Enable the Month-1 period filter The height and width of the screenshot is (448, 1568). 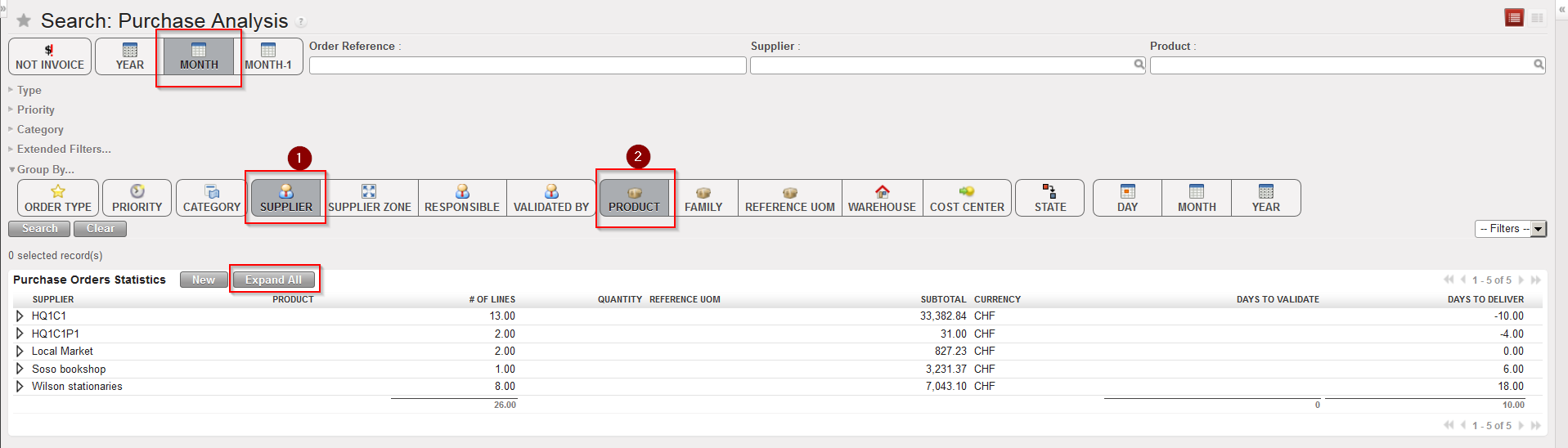coord(268,56)
